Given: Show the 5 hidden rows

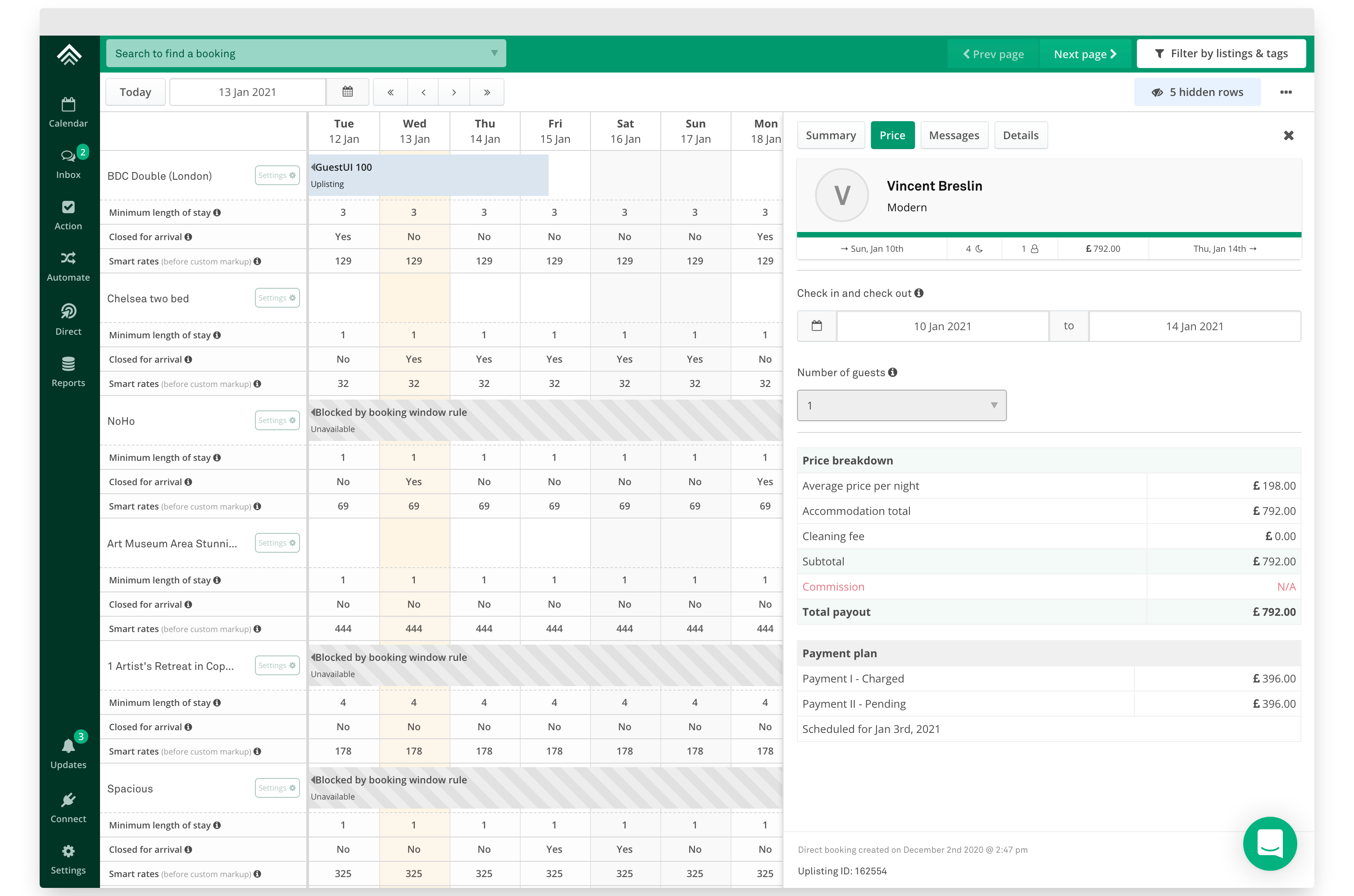Looking at the screenshot, I should click(x=1197, y=92).
